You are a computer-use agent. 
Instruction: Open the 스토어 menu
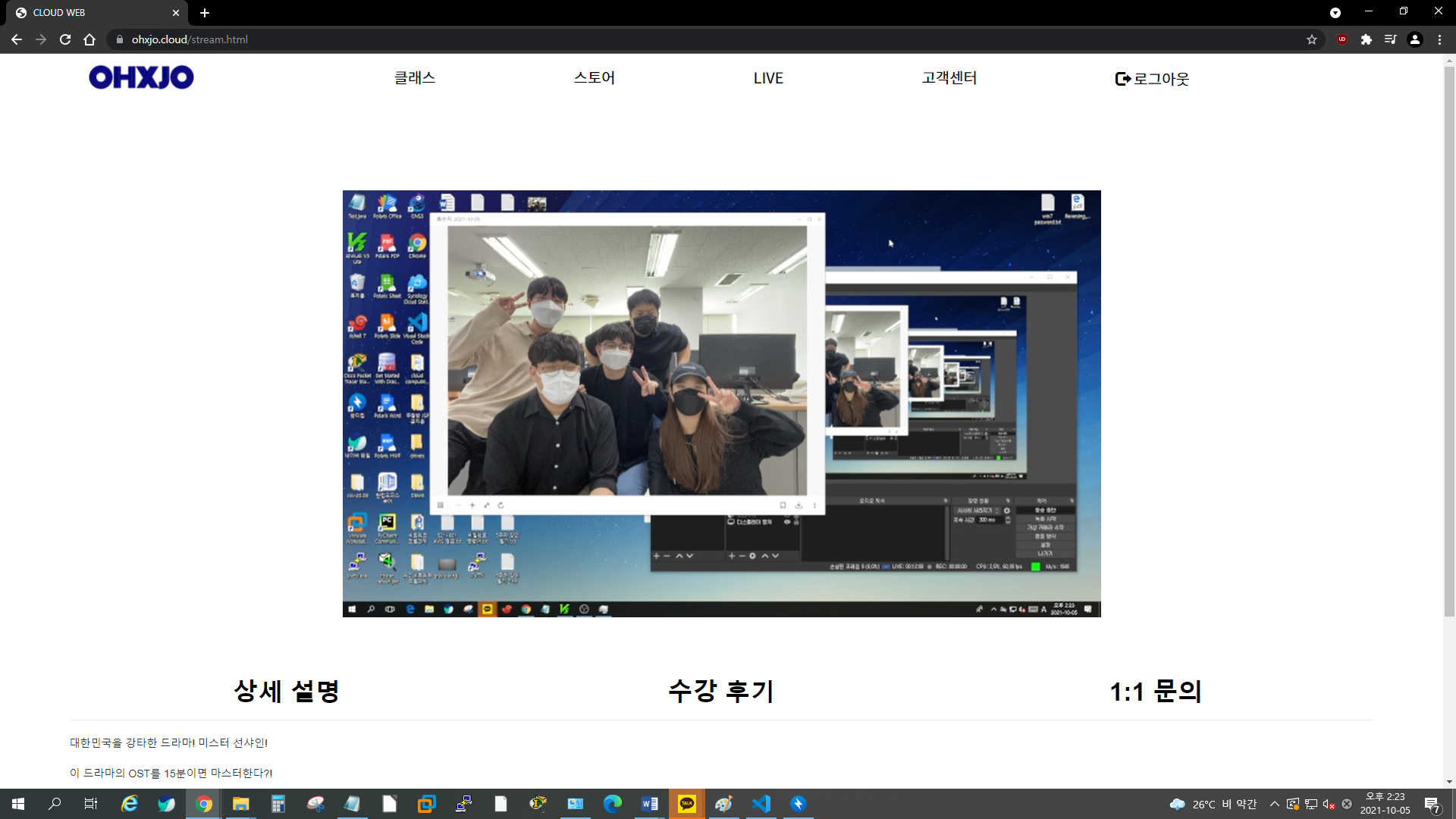(x=595, y=78)
